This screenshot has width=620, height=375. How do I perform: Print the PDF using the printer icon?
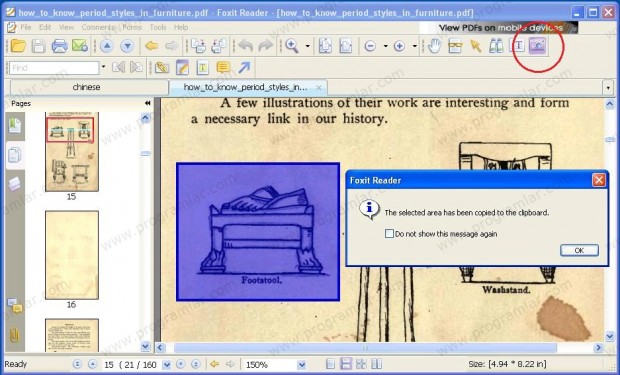59,46
